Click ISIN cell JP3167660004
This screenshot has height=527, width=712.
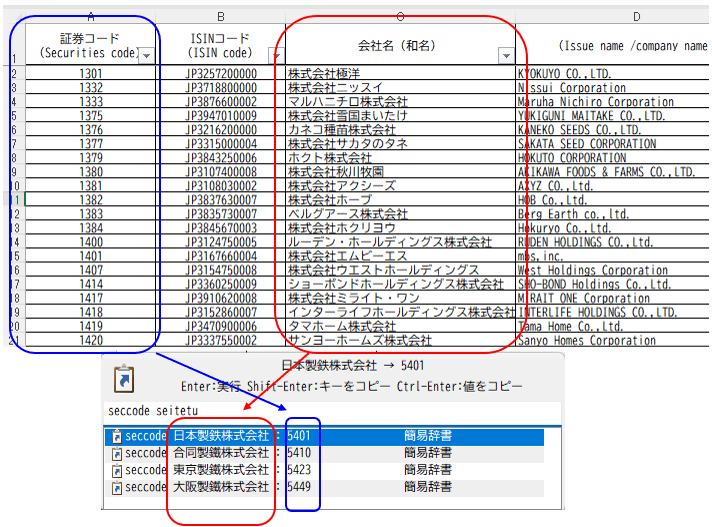221,256
